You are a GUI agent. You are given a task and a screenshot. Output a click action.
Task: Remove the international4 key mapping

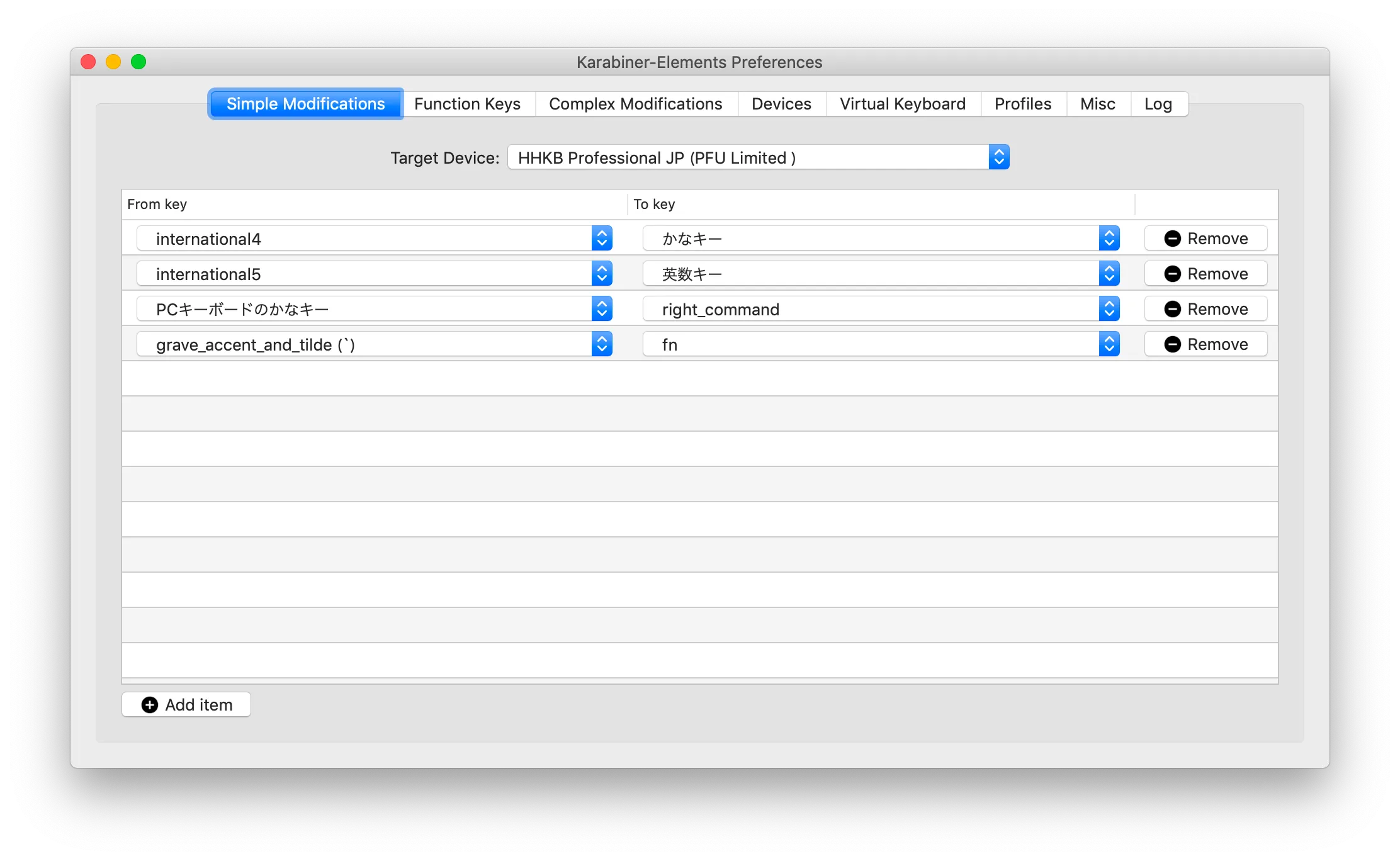pos(1205,238)
